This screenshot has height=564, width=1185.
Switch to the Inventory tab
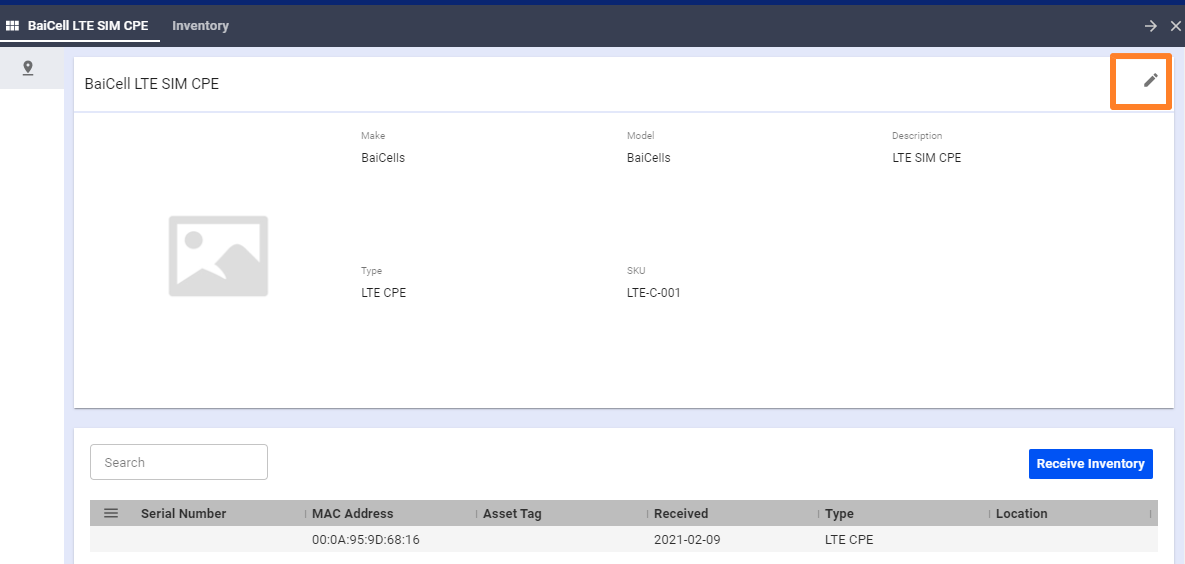point(200,26)
